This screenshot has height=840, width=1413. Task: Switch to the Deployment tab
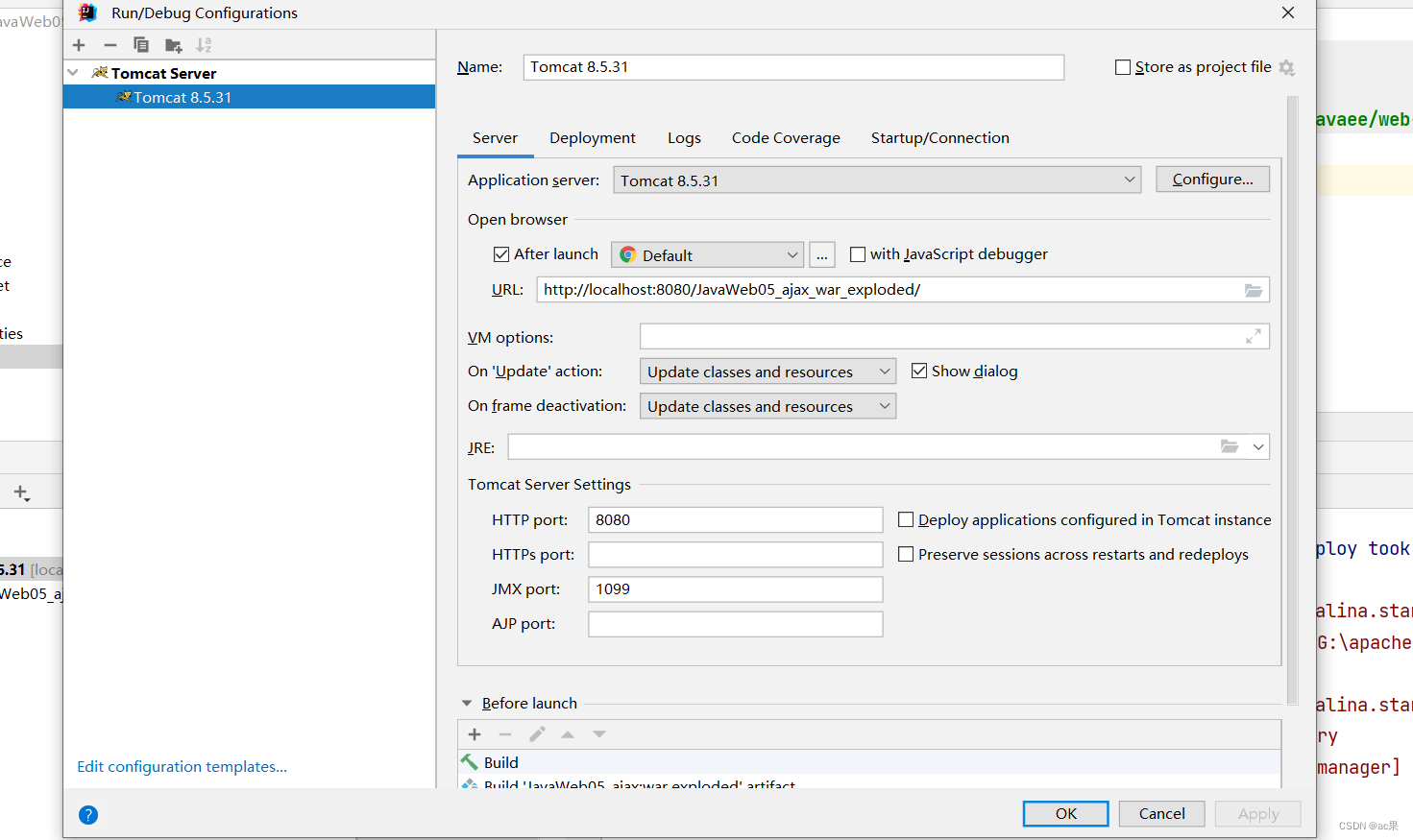pos(593,138)
